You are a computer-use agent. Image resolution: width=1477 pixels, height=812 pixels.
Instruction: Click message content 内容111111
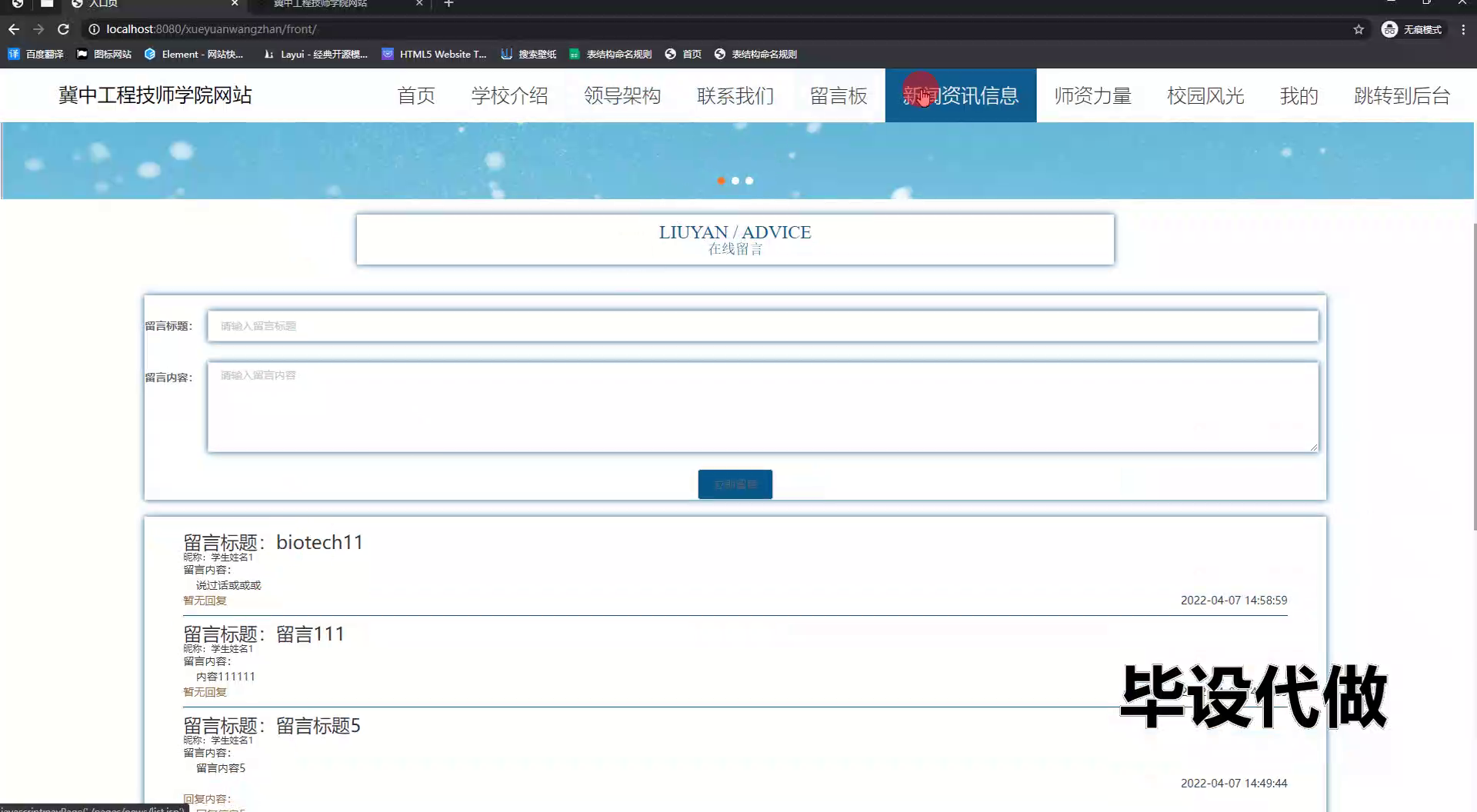(225, 677)
